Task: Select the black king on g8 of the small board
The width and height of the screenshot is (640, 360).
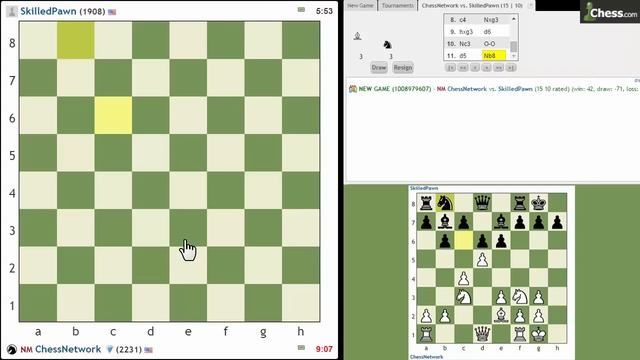Action: (539, 202)
